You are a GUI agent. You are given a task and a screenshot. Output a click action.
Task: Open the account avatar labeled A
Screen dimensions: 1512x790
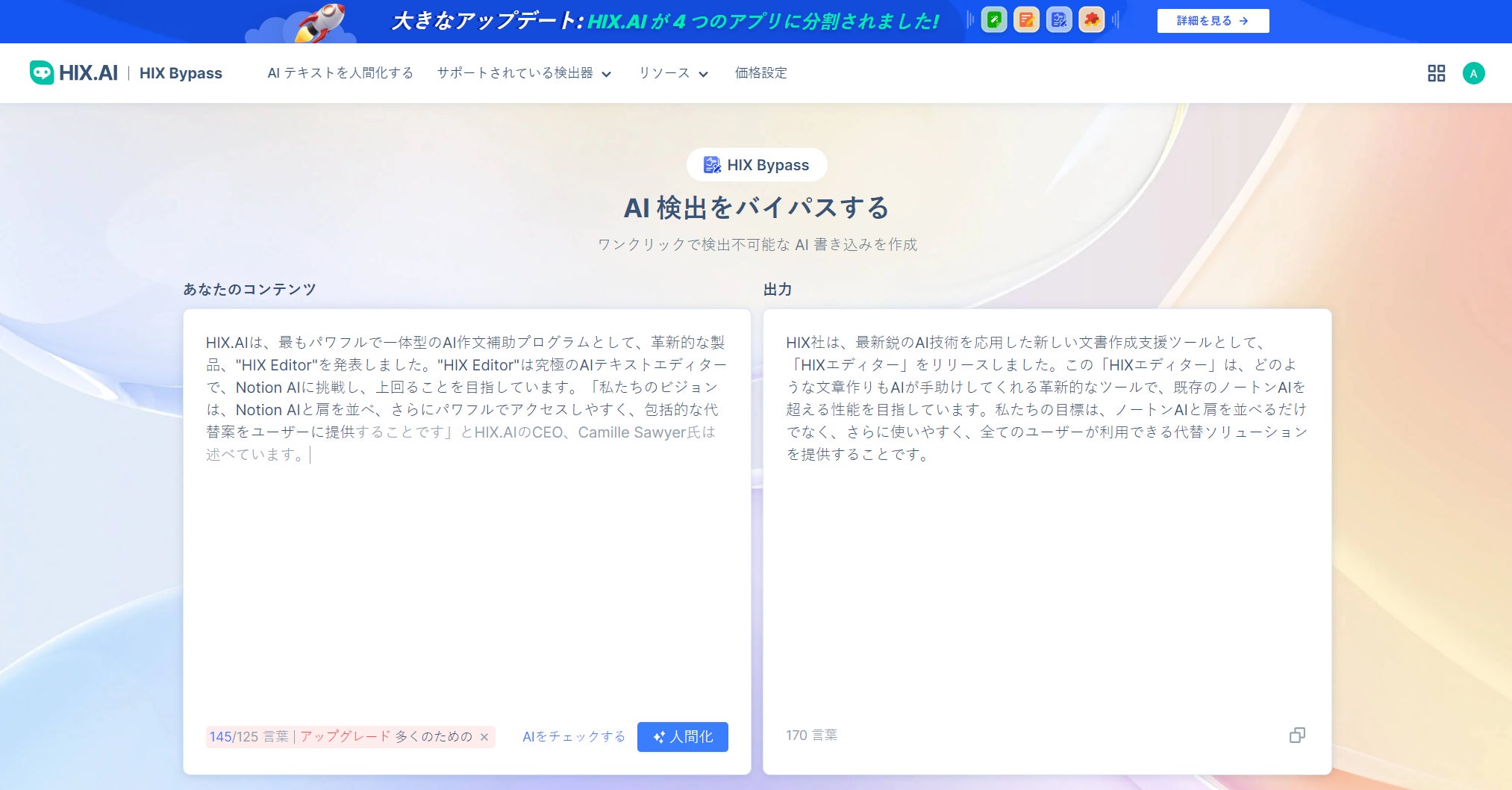[1473, 73]
